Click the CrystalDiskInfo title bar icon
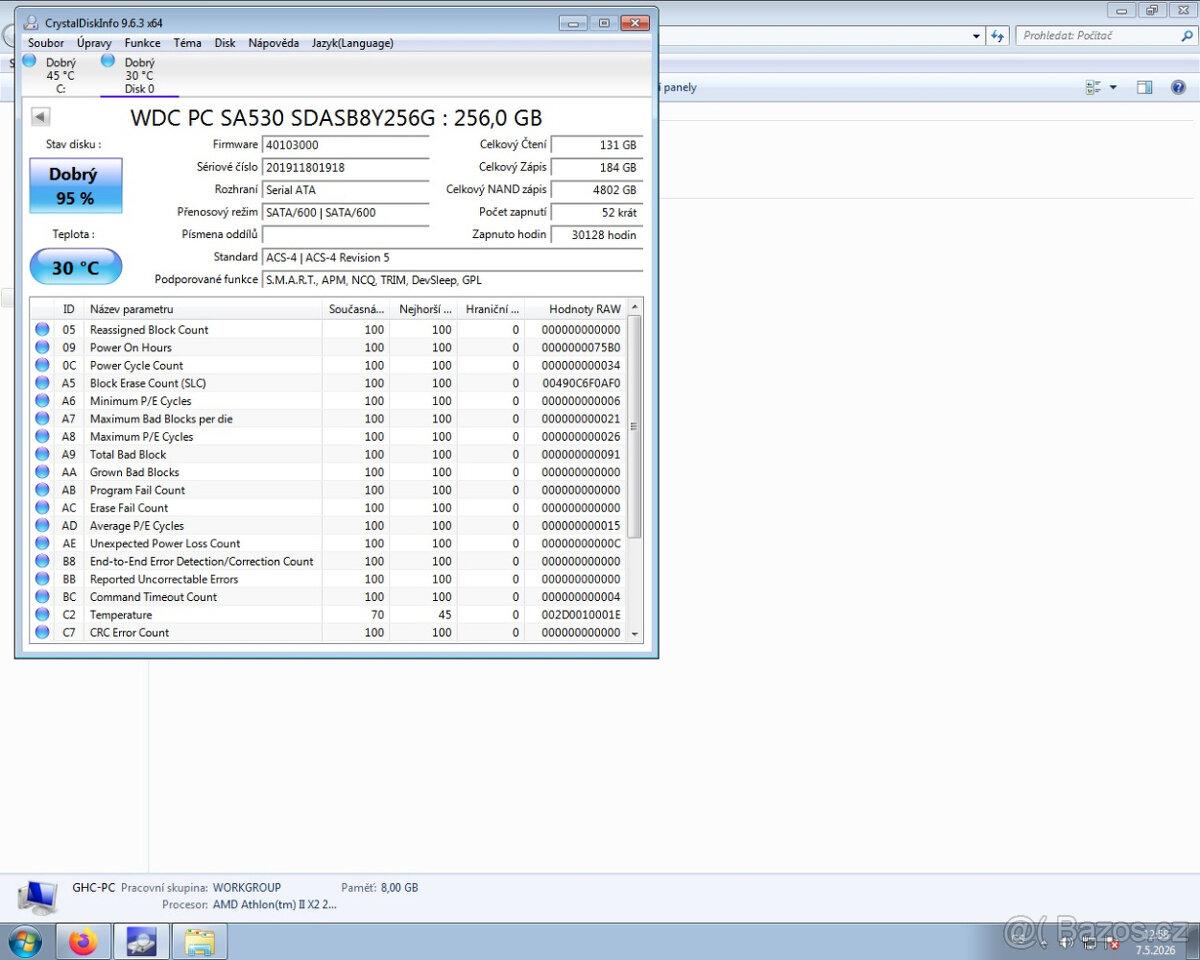Screen dimensions: 1200x960 [x=32, y=22]
